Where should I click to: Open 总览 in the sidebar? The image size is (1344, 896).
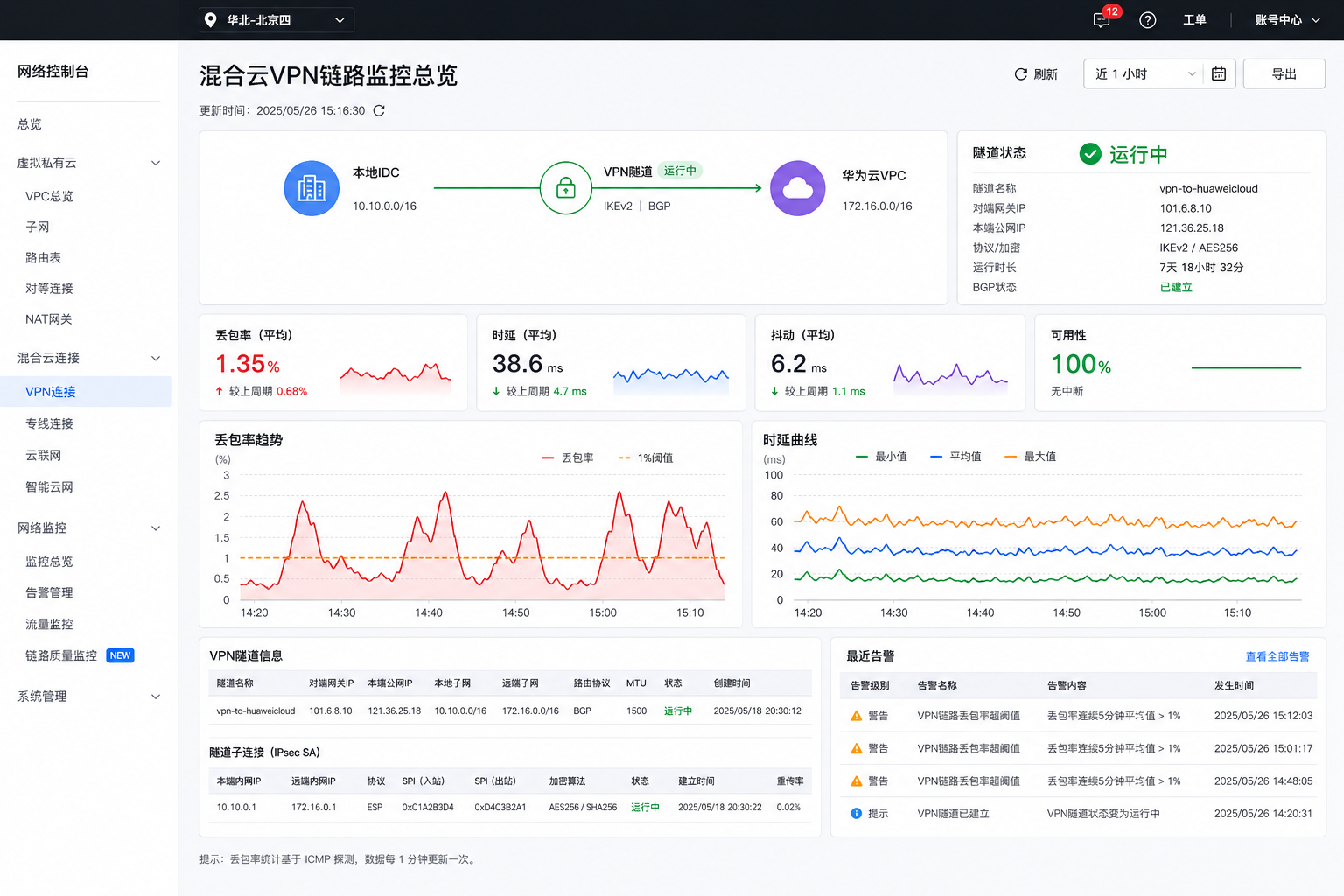[30, 124]
